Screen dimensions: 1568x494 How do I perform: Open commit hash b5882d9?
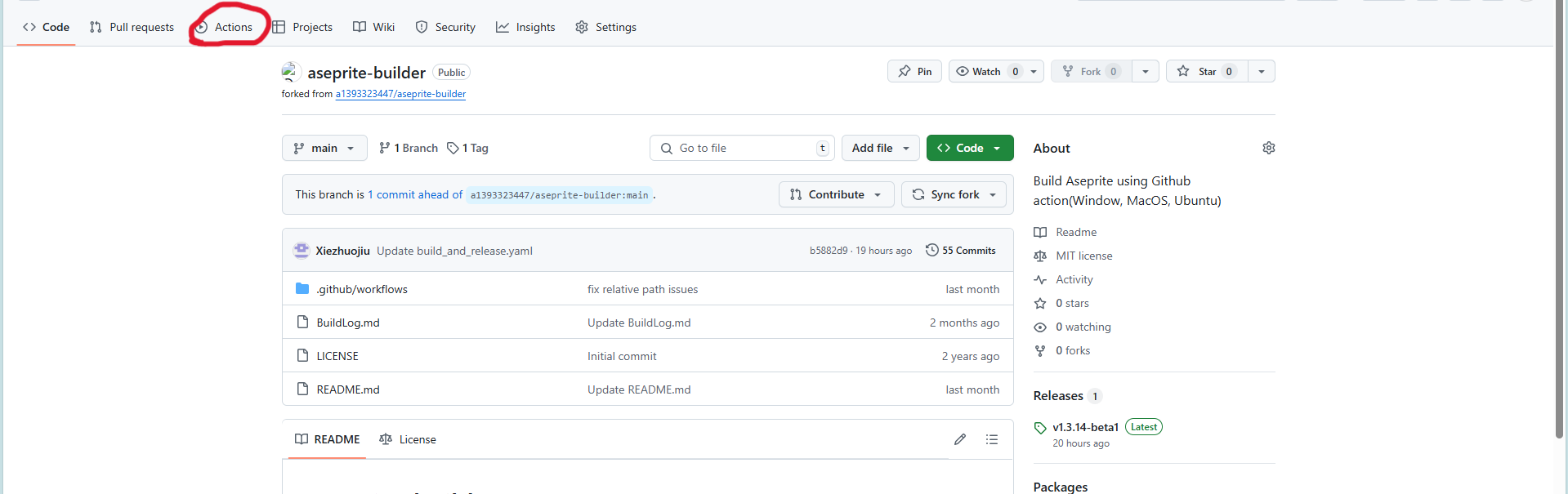(x=829, y=251)
